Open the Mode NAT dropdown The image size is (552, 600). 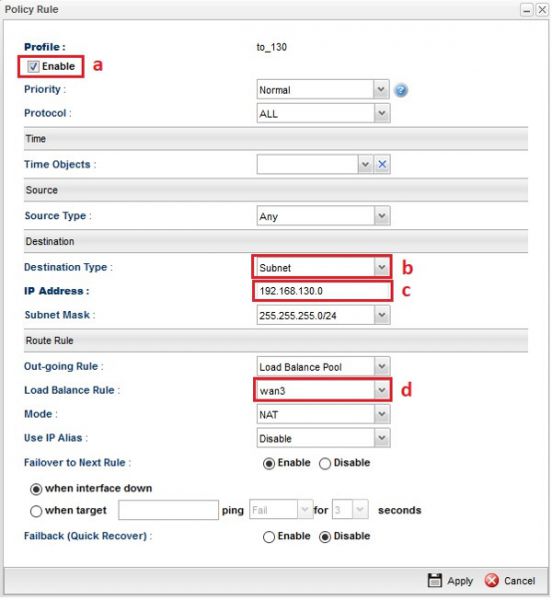click(x=381, y=414)
